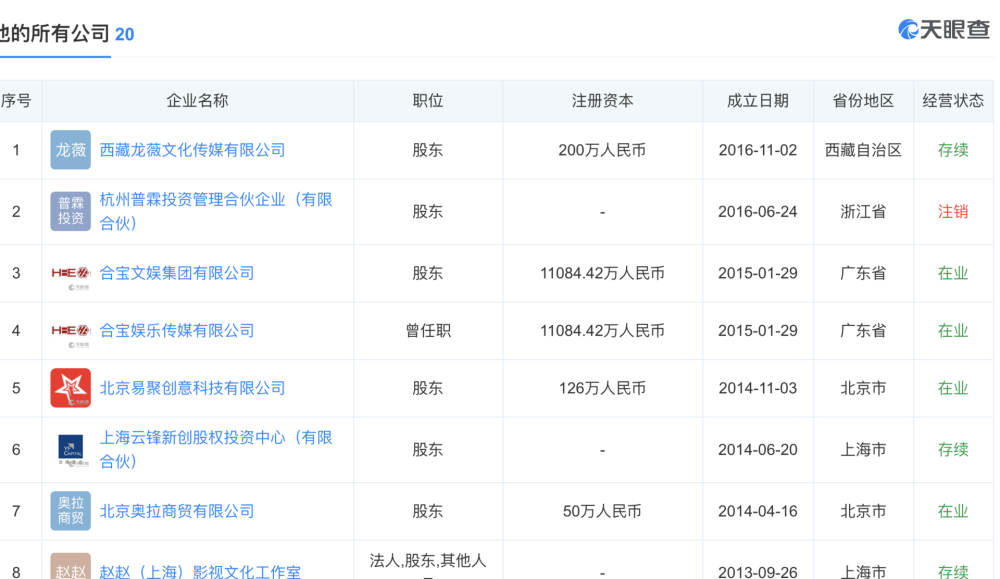This screenshot has height=579, width=1000.
Task: Open 上海云锋新创股权投资中心 company link
Action: (216, 450)
